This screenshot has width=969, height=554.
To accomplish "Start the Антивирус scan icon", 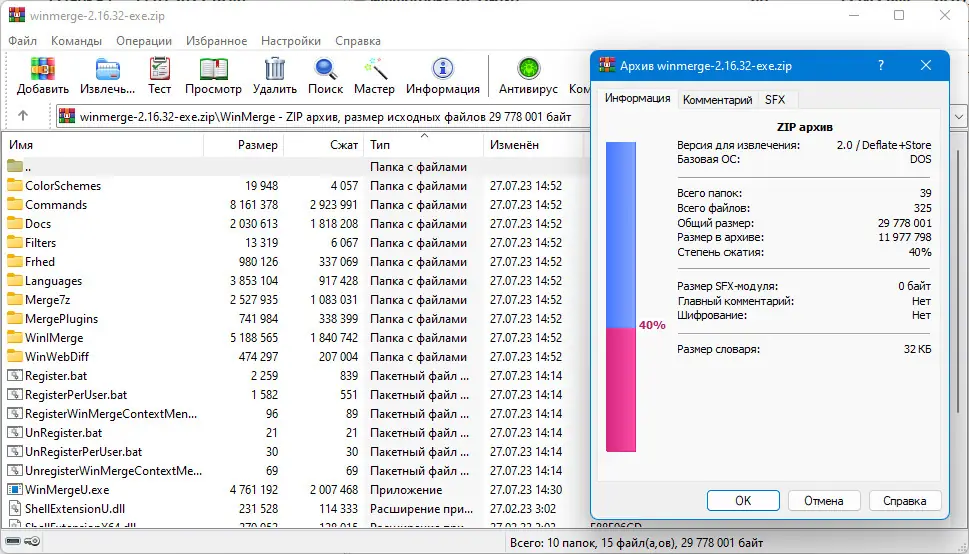I will pos(528,68).
